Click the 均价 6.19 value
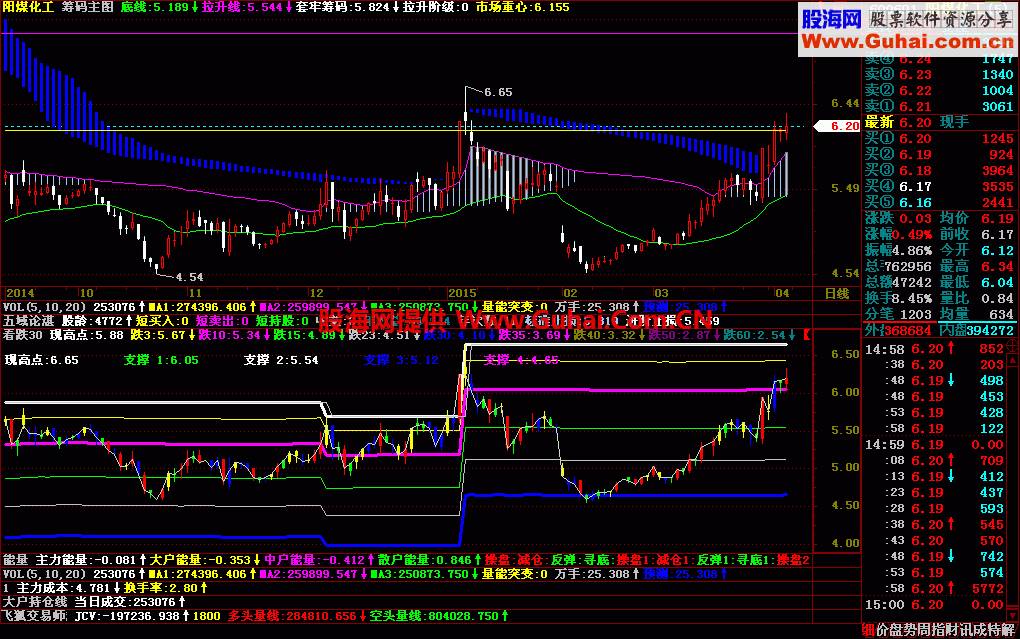The height and width of the screenshot is (639, 1020). tap(998, 219)
